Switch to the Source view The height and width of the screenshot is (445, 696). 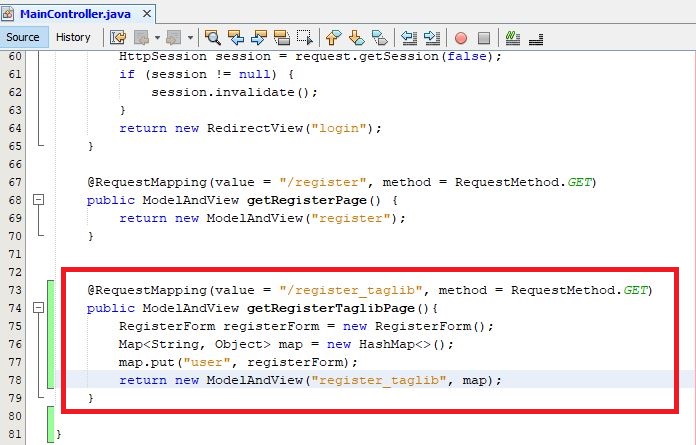pos(23,37)
